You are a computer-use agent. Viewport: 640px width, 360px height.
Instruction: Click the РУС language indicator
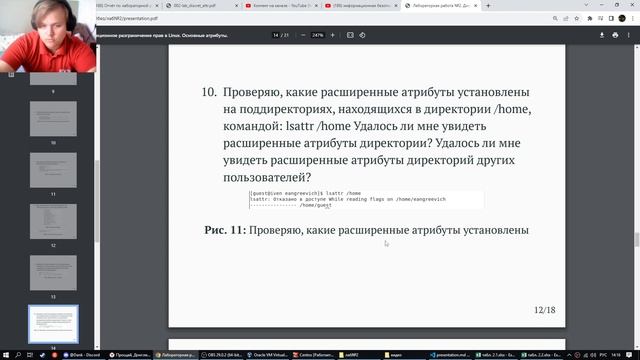603,355
